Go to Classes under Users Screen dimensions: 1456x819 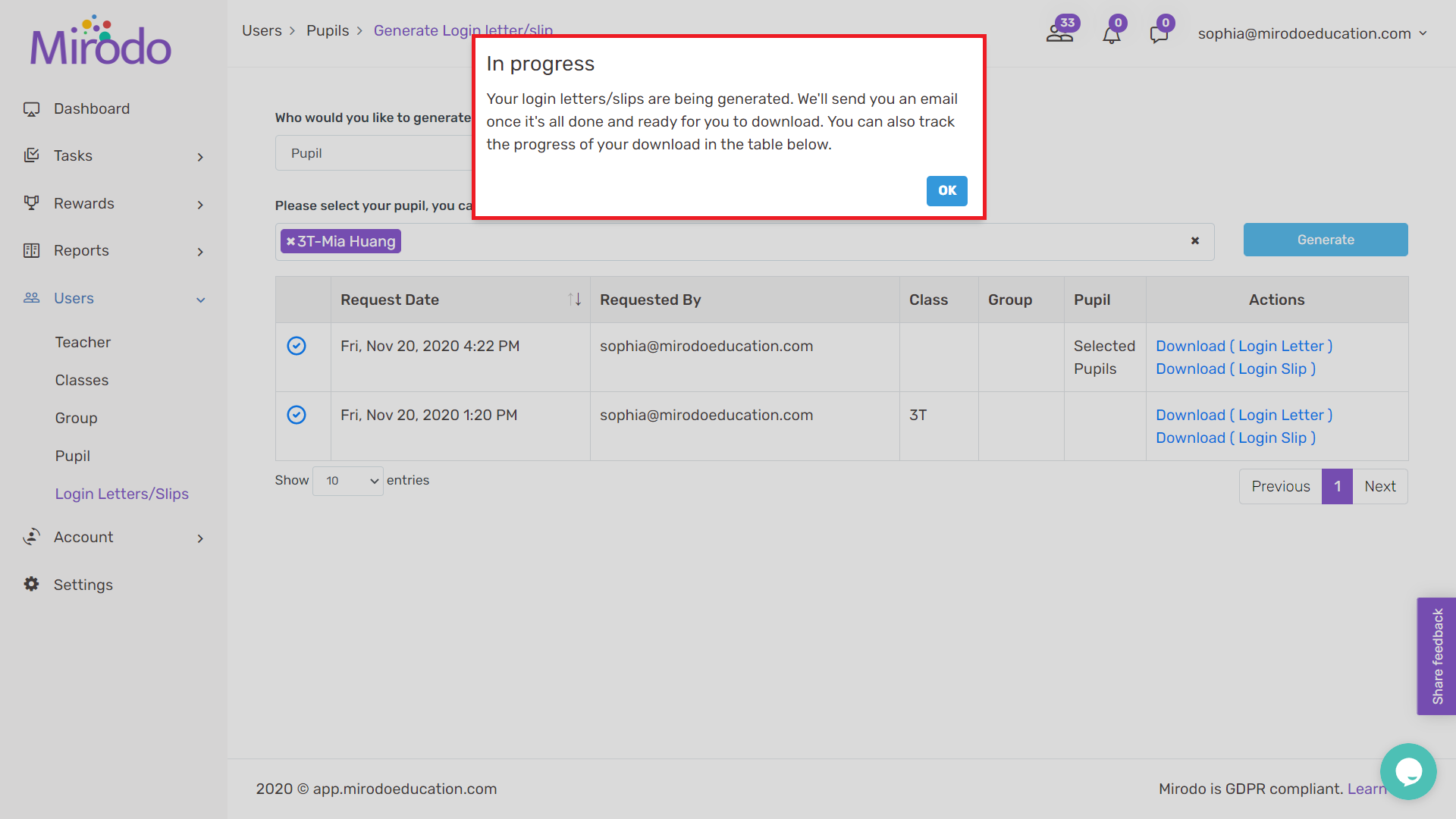(82, 380)
